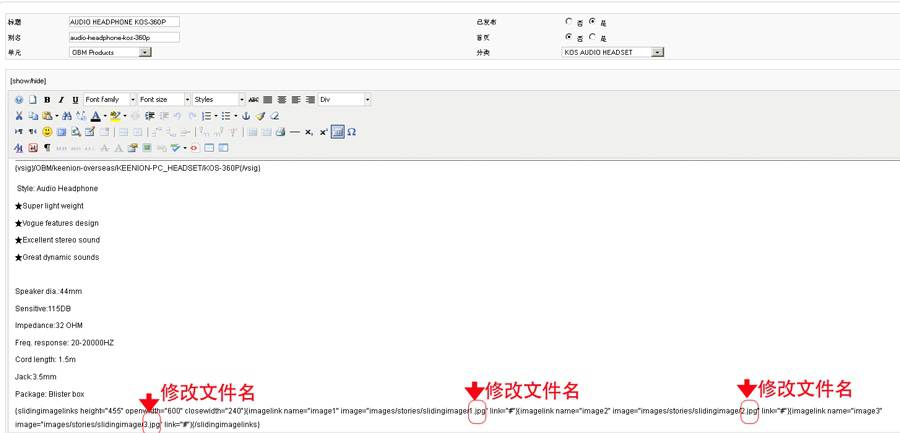Open the numbered list style arrow

(216, 116)
